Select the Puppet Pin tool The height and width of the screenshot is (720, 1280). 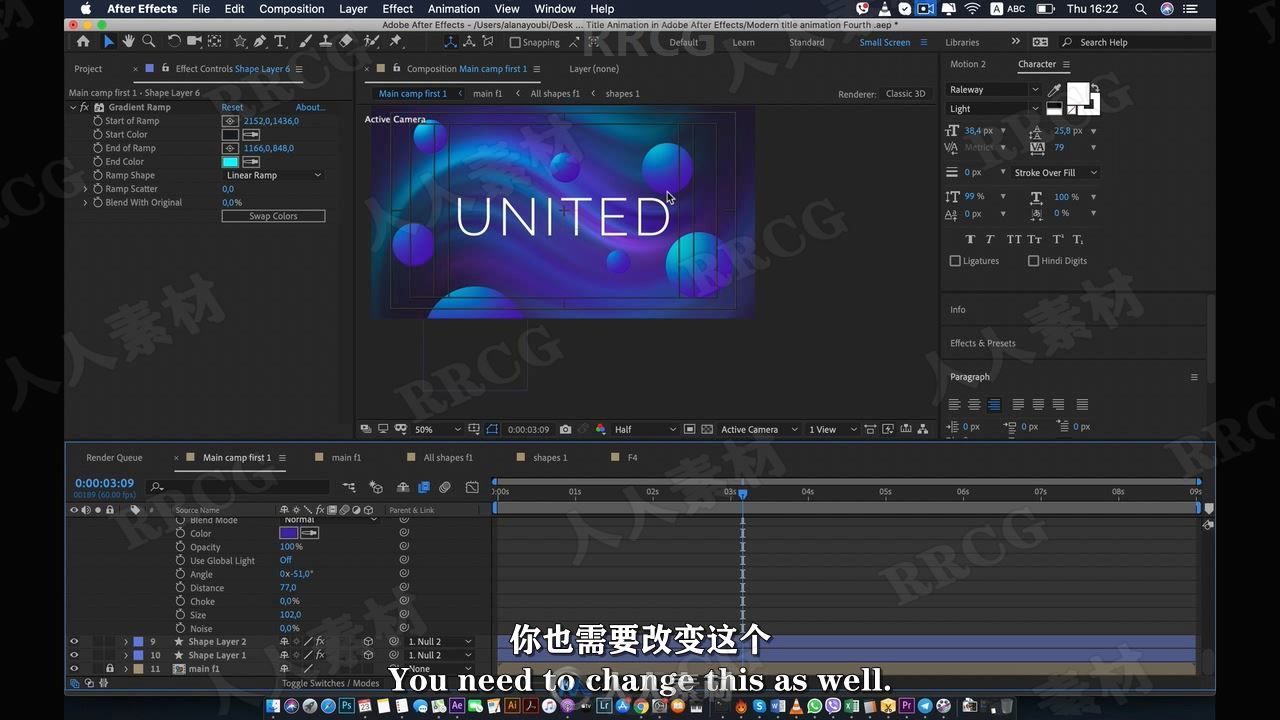396,41
